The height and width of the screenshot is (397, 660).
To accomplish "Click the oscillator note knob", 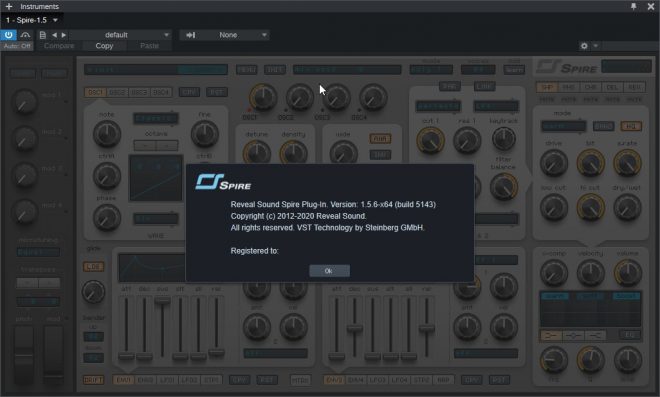I will click(x=107, y=134).
